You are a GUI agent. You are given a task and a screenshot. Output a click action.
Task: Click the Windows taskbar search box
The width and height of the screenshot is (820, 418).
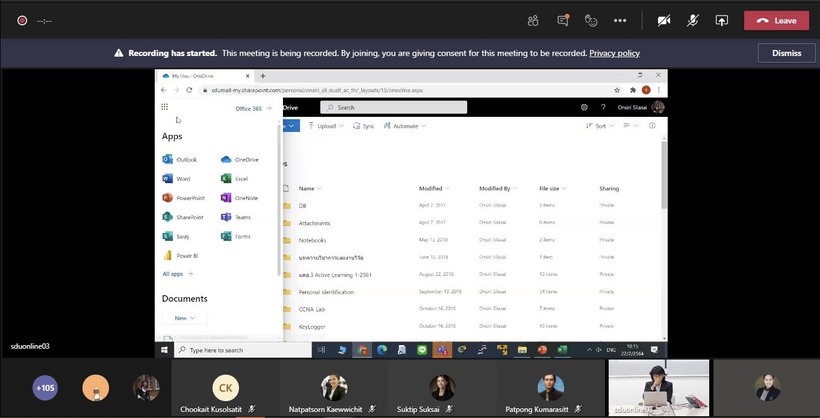(x=243, y=350)
